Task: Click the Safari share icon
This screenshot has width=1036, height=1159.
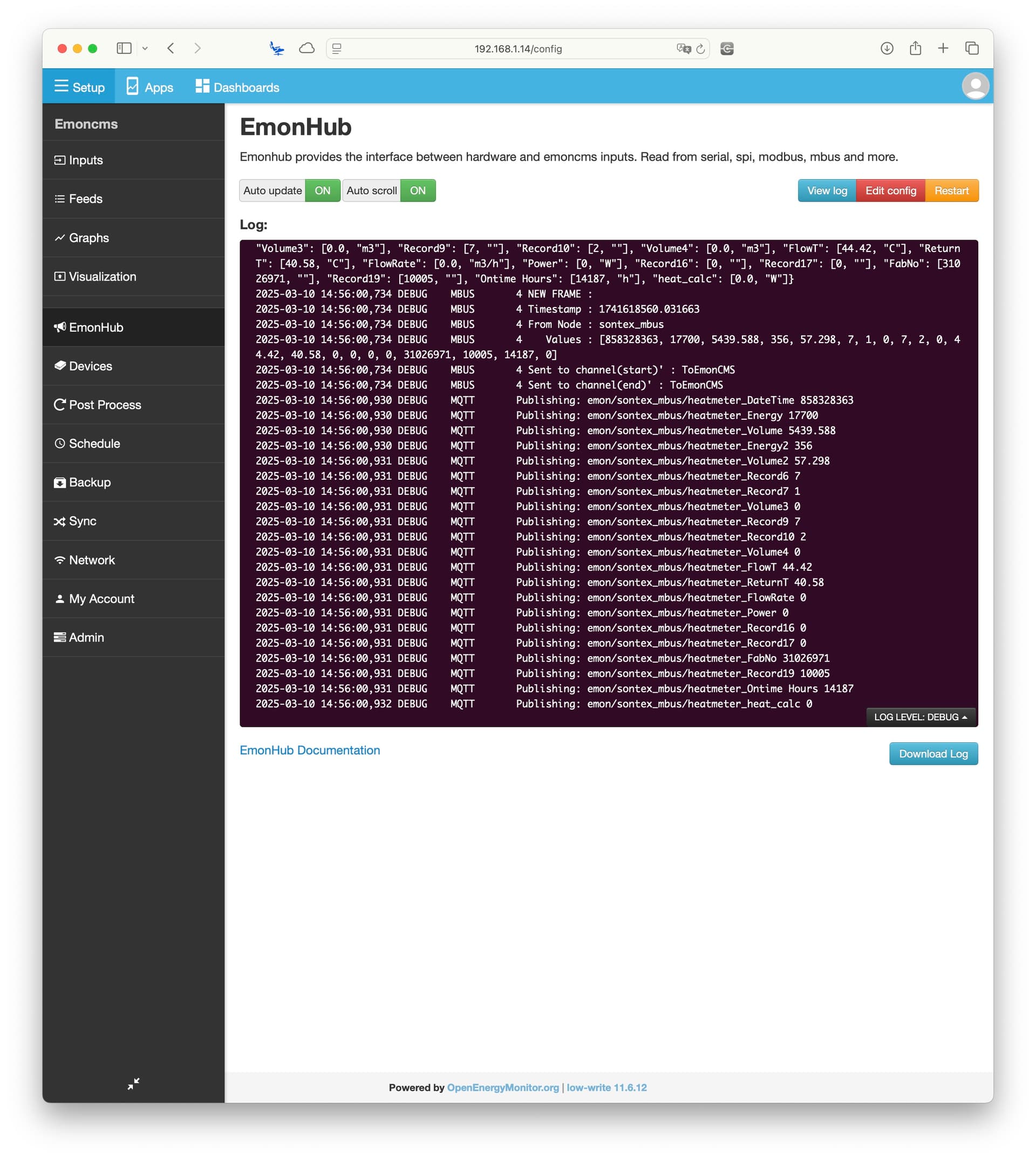Action: click(915, 49)
